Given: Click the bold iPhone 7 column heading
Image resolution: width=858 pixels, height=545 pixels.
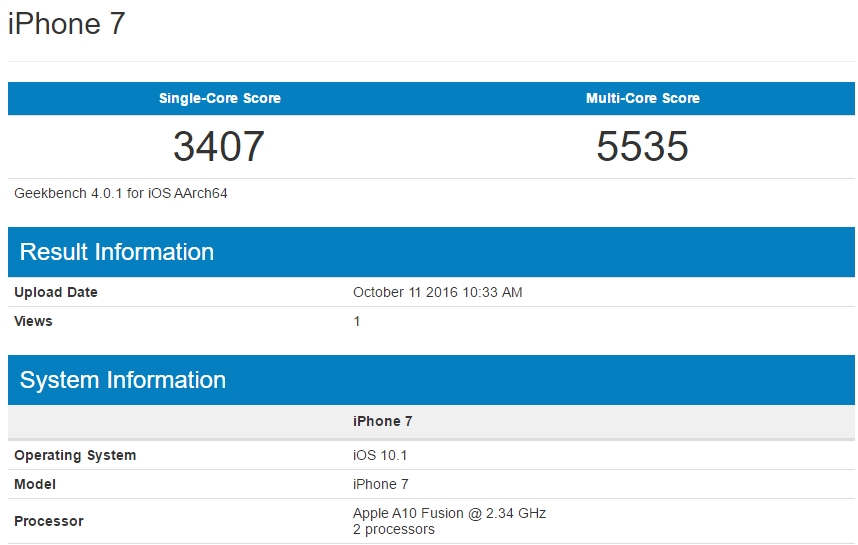Looking at the screenshot, I should pyautogui.click(x=382, y=421).
